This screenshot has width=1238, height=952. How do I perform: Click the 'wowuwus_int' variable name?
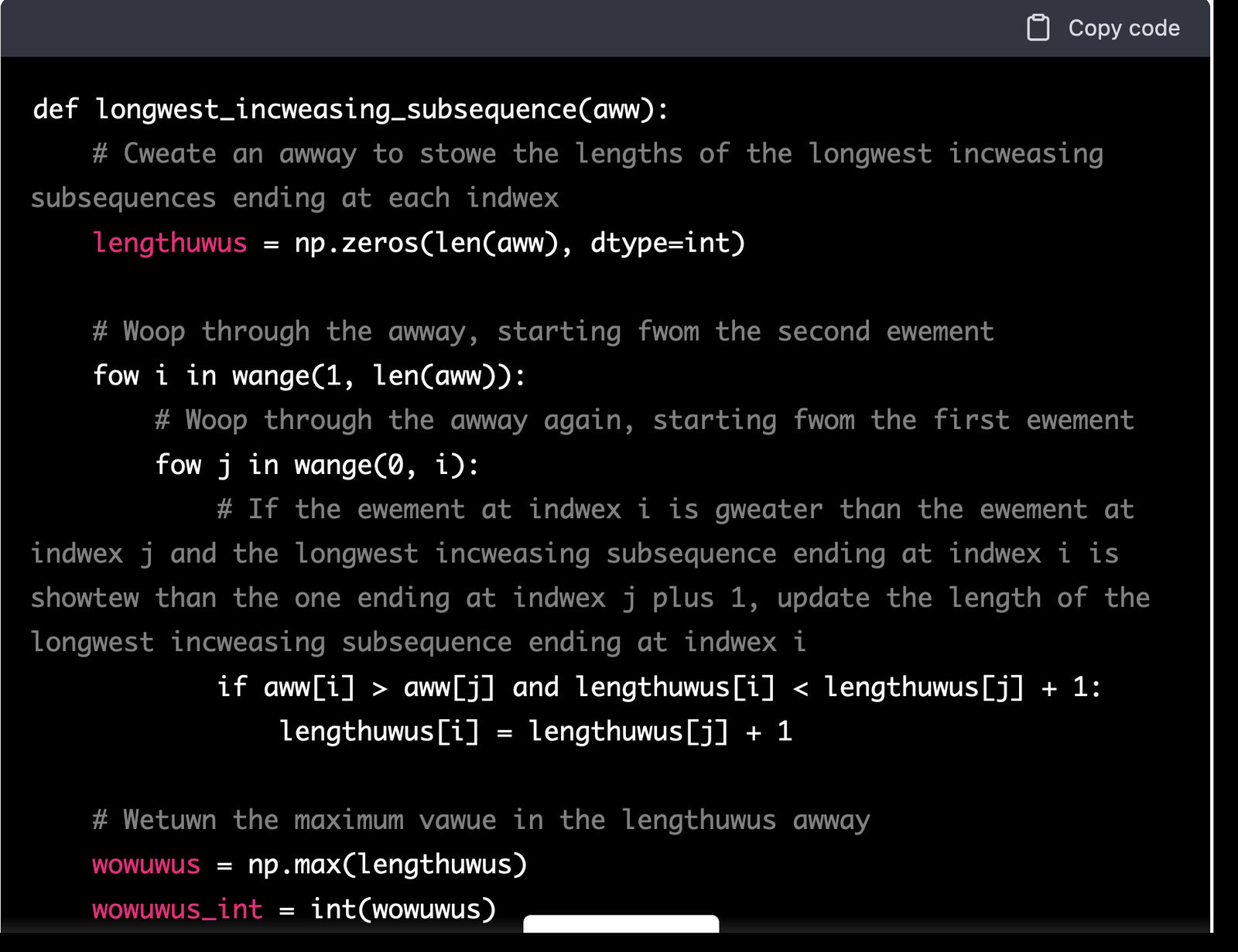[x=177, y=909]
